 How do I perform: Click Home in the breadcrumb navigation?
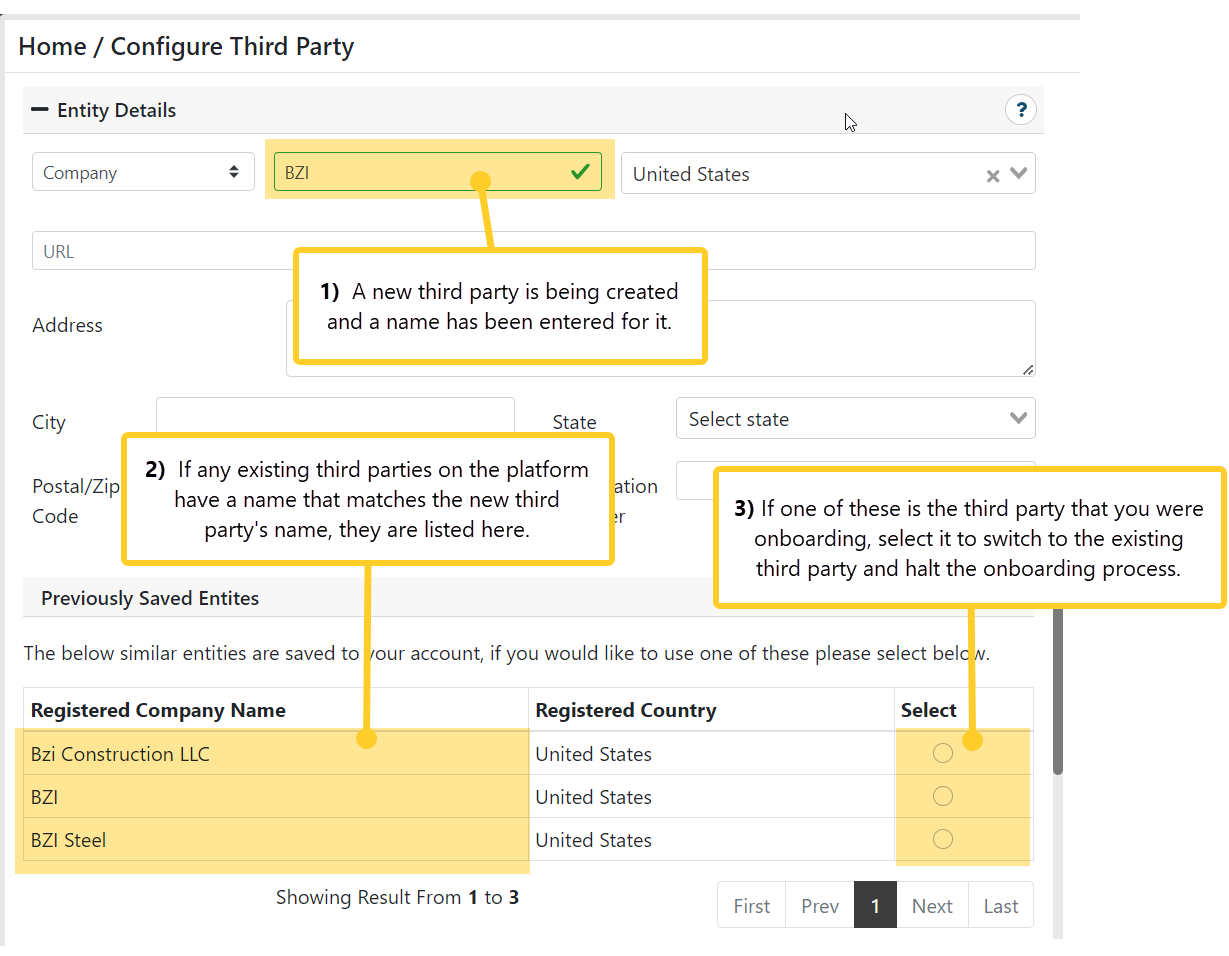[x=52, y=46]
